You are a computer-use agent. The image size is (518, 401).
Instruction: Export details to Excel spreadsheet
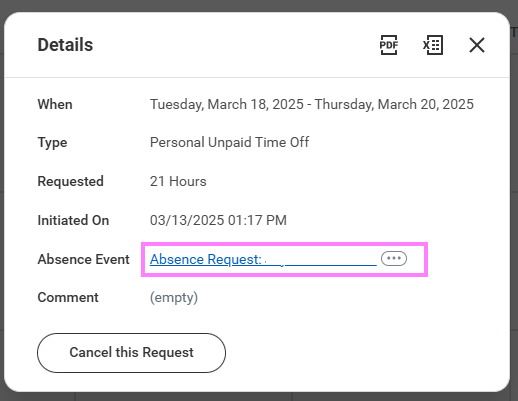433,45
